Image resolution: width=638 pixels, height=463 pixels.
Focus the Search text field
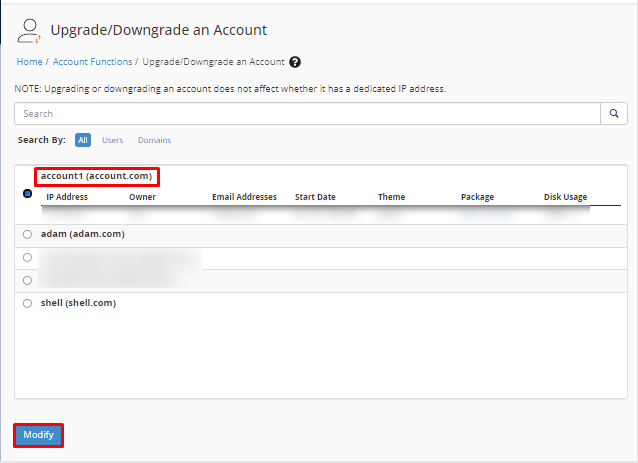307,114
